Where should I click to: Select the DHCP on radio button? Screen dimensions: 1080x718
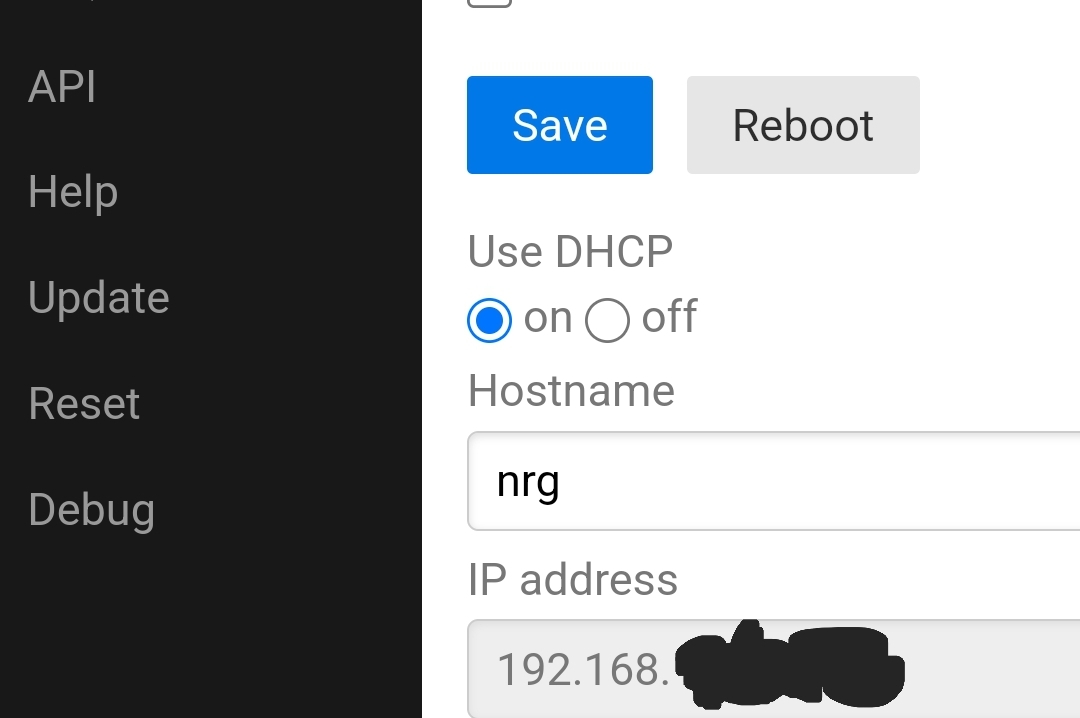click(489, 320)
